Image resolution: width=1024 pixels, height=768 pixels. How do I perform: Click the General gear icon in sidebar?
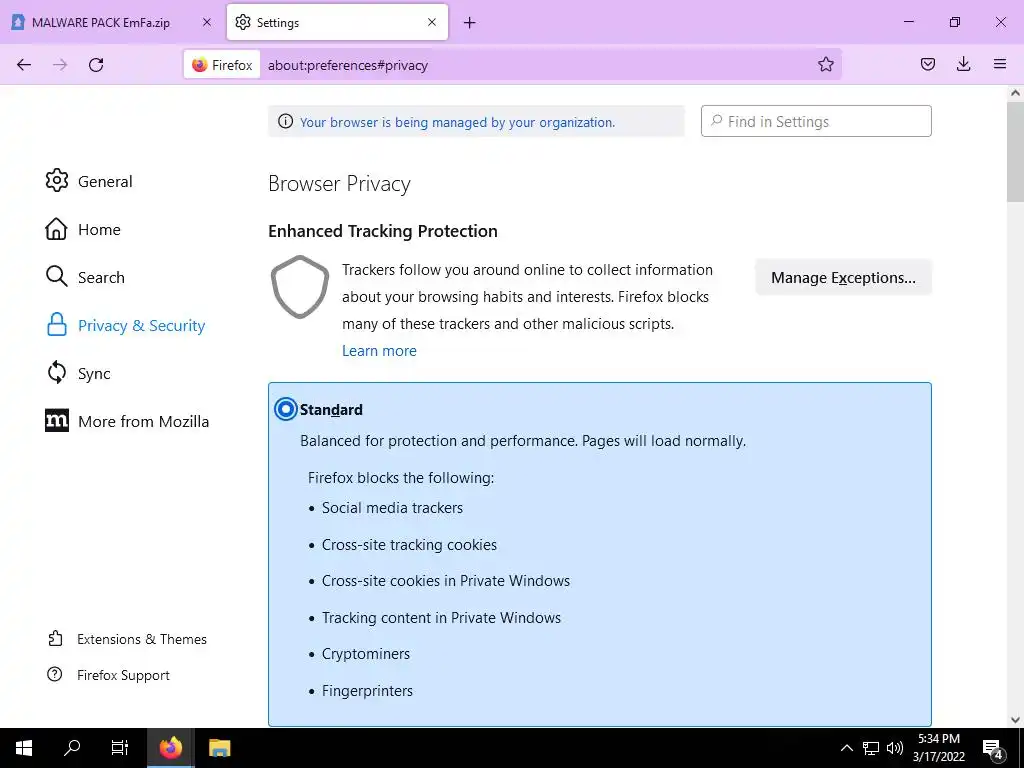[57, 180]
